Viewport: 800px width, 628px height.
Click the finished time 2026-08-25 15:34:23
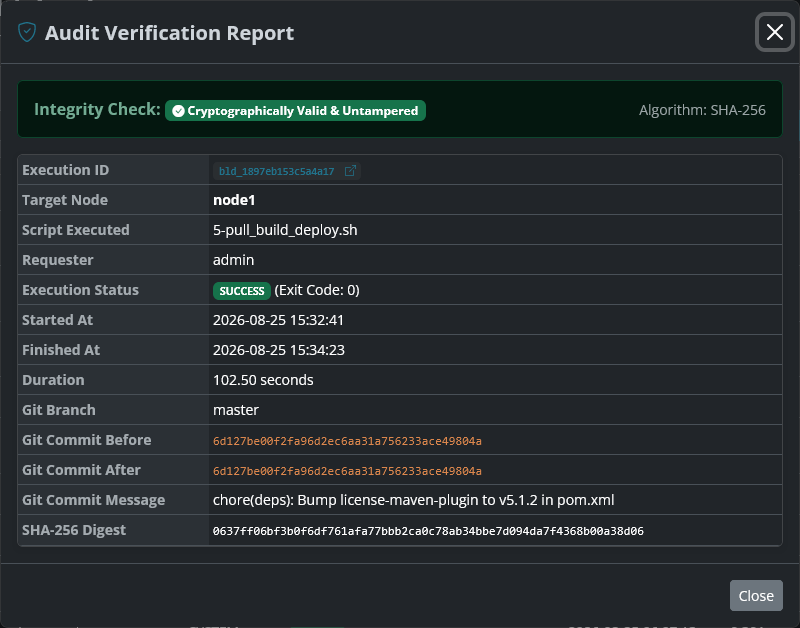tap(279, 350)
